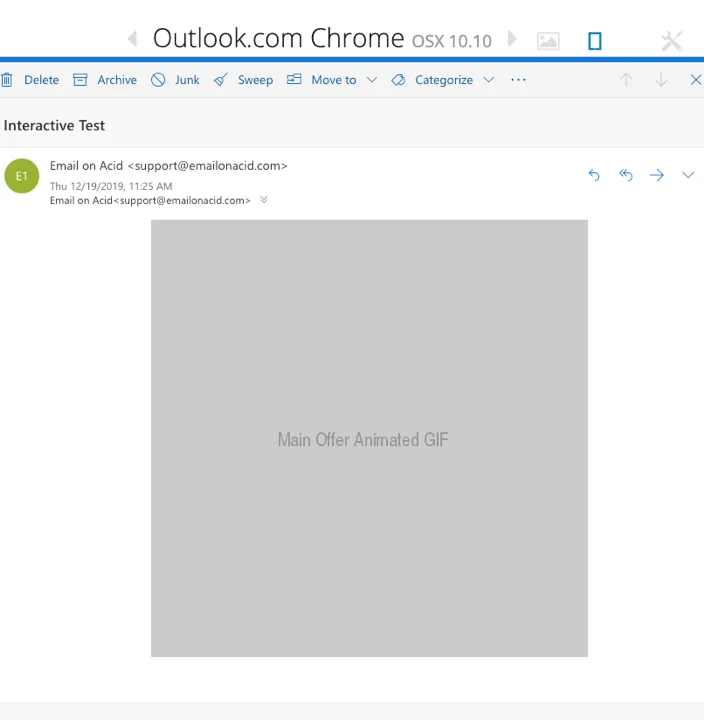Screen dimensions: 704x720
Task: Close the email reading pane
Action: coord(696,80)
